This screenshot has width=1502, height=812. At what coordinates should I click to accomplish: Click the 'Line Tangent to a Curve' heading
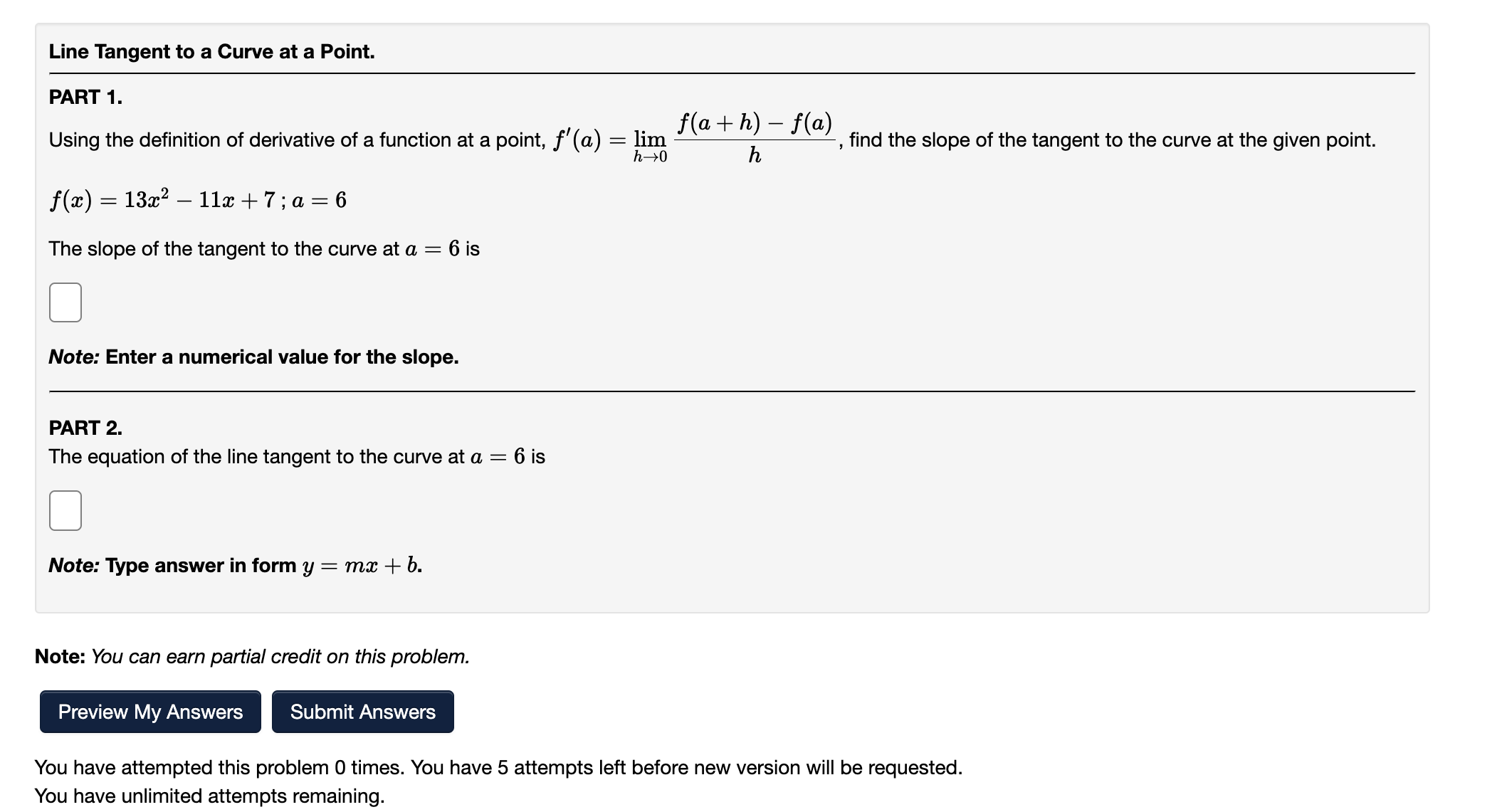[211, 51]
